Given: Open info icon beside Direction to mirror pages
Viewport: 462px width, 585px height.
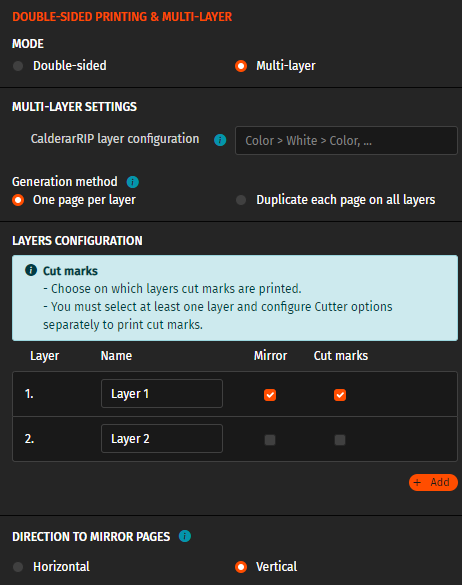Looking at the screenshot, I should pyautogui.click(x=185, y=536).
